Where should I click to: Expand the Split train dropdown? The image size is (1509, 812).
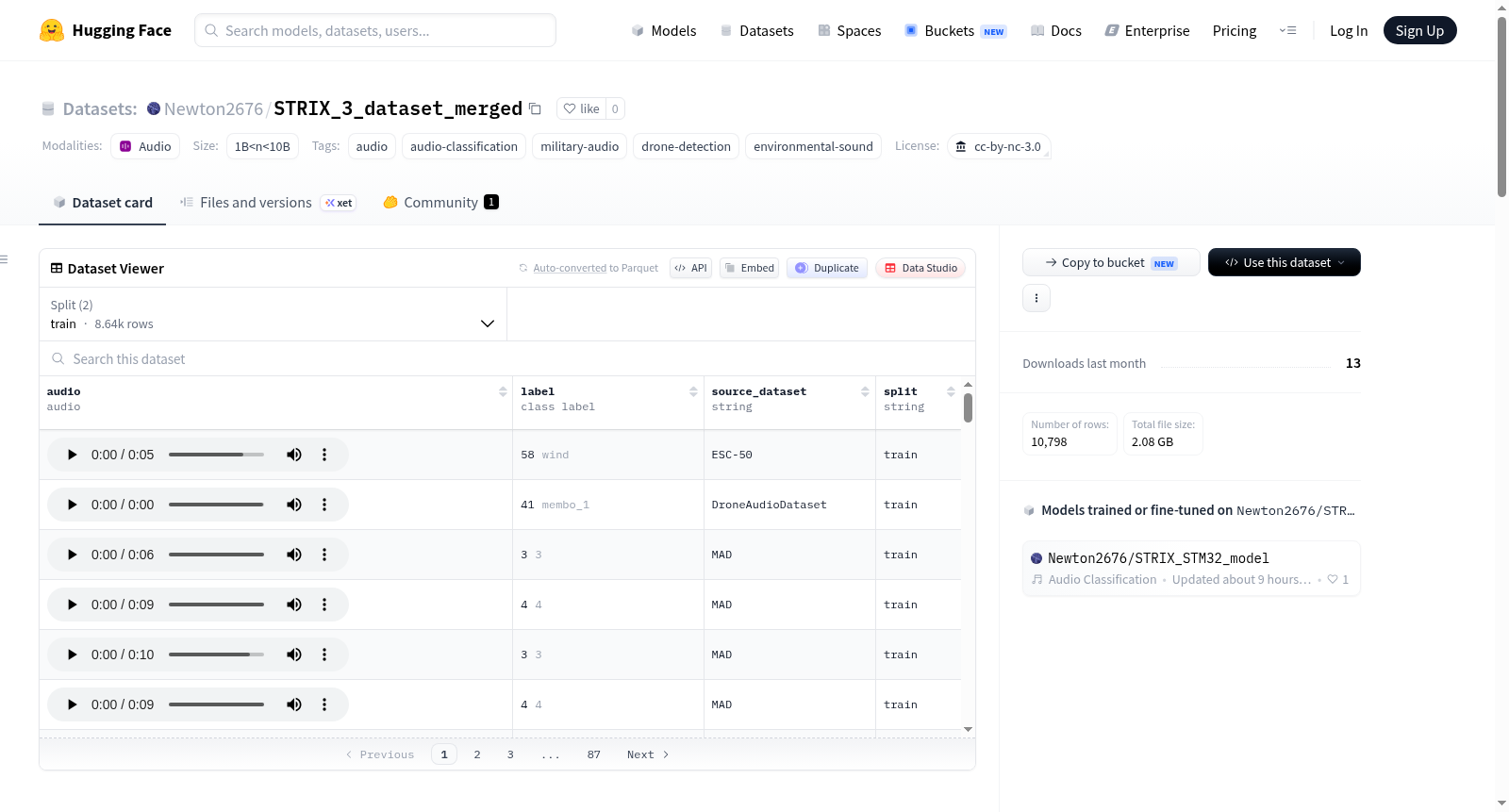pos(274,314)
